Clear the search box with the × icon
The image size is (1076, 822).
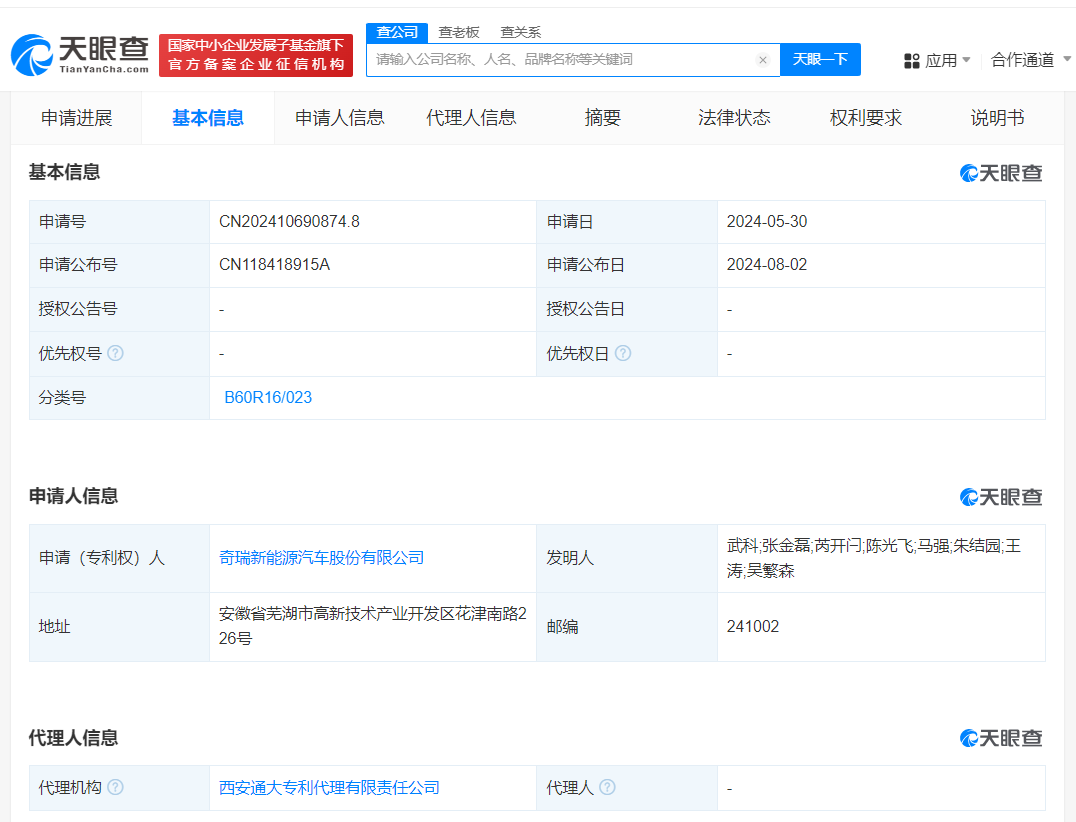point(763,60)
